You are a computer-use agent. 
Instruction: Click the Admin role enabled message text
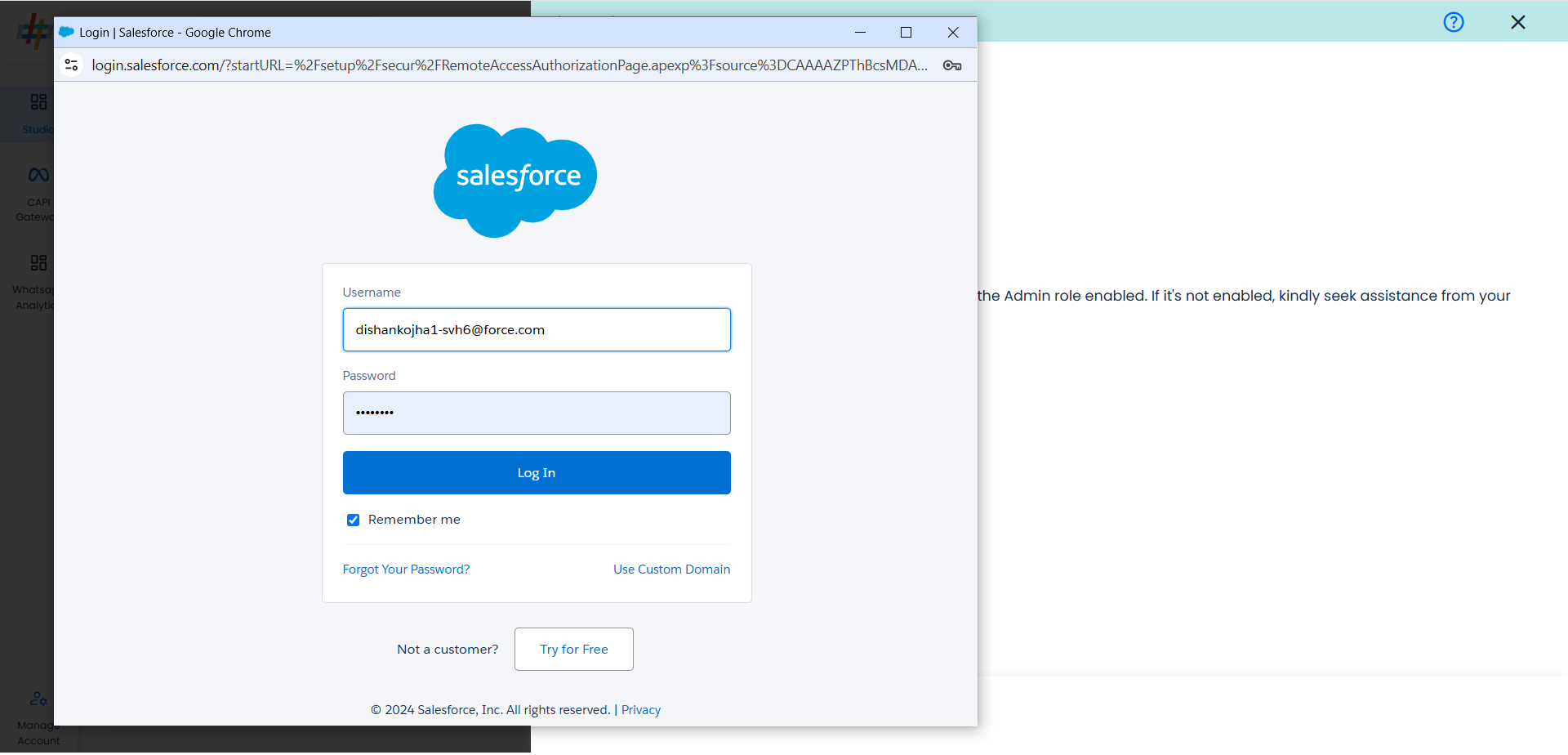click(1244, 296)
